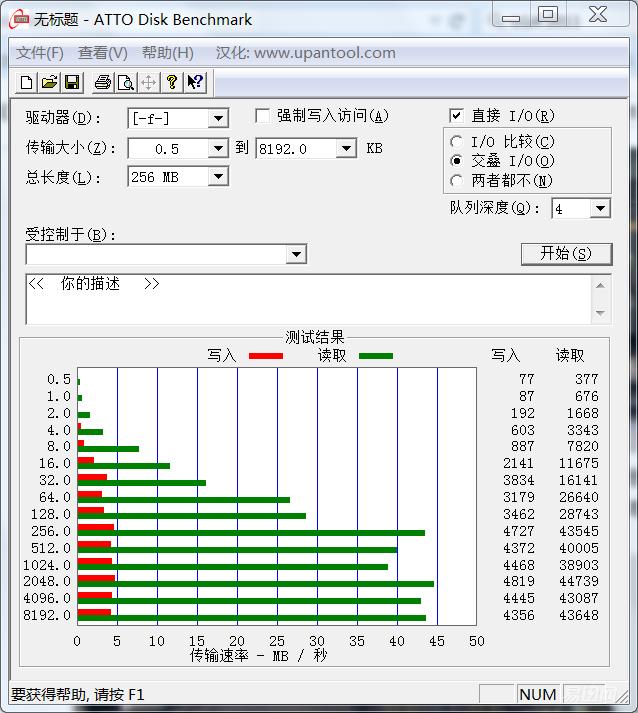Click the 写入 results column header

pyautogui.click(x=506, y=355)
